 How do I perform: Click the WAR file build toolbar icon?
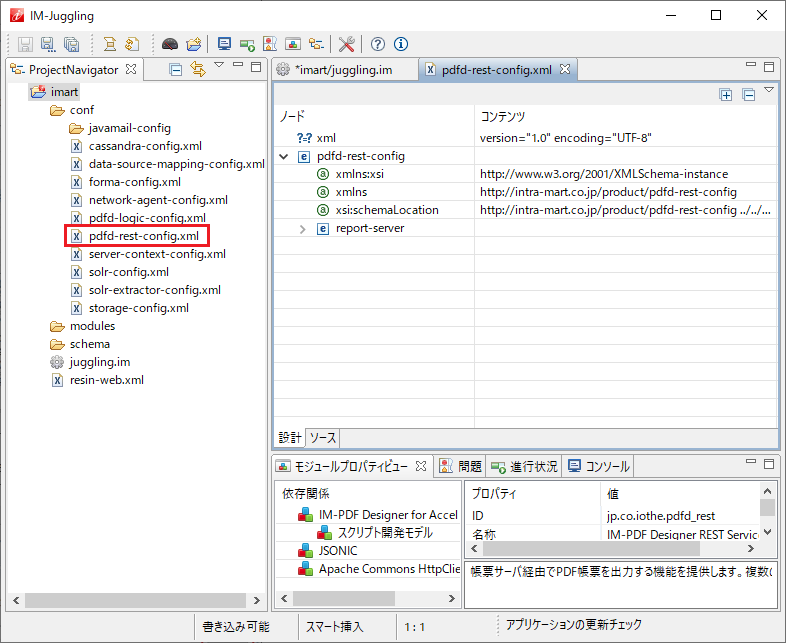point(110,44)
